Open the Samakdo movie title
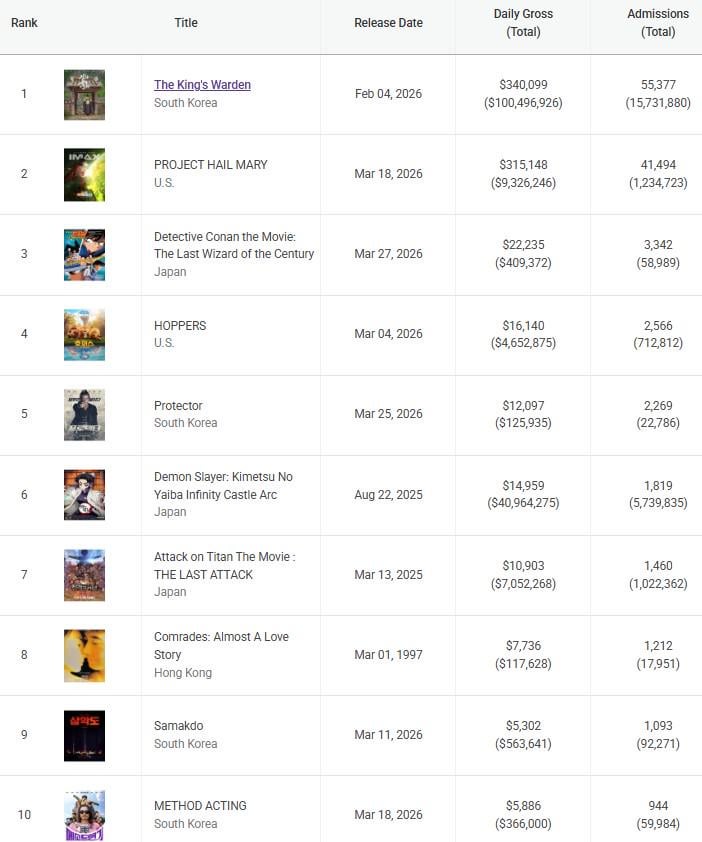702x842 pixels. coord(179,726)
